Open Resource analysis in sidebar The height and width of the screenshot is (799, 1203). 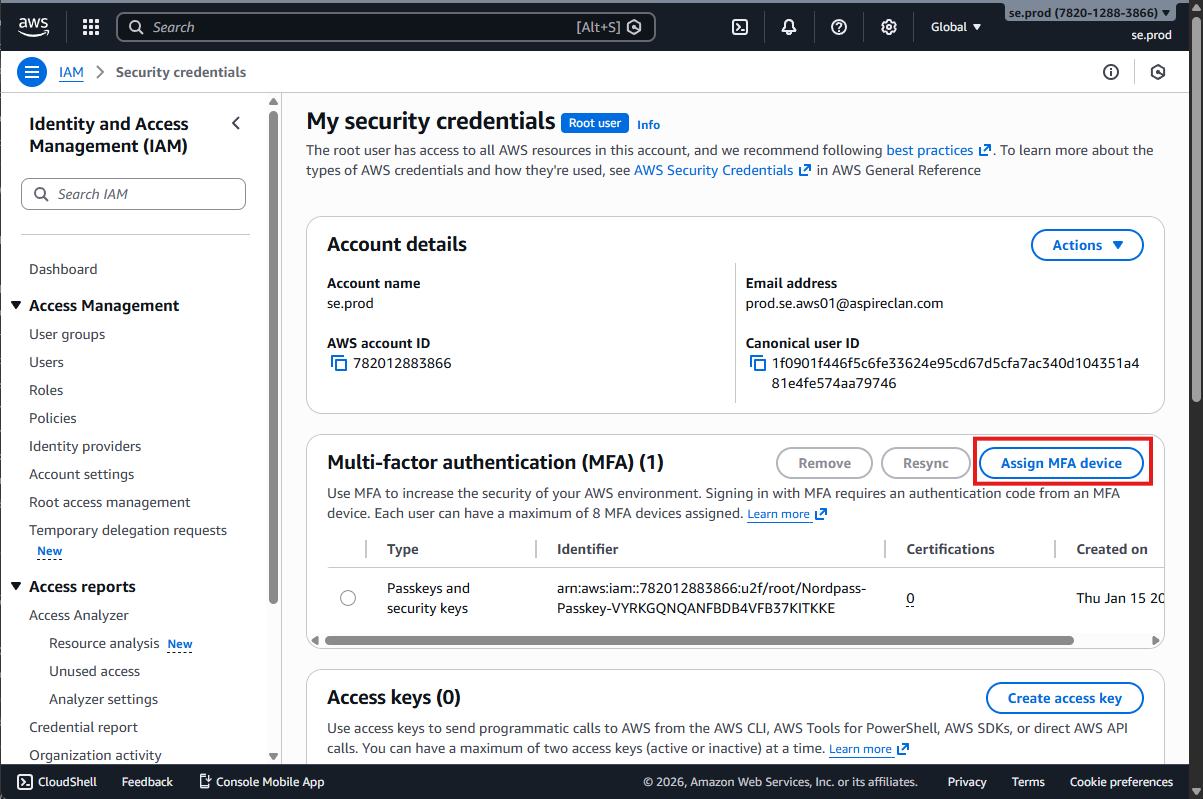coord(104,643)
